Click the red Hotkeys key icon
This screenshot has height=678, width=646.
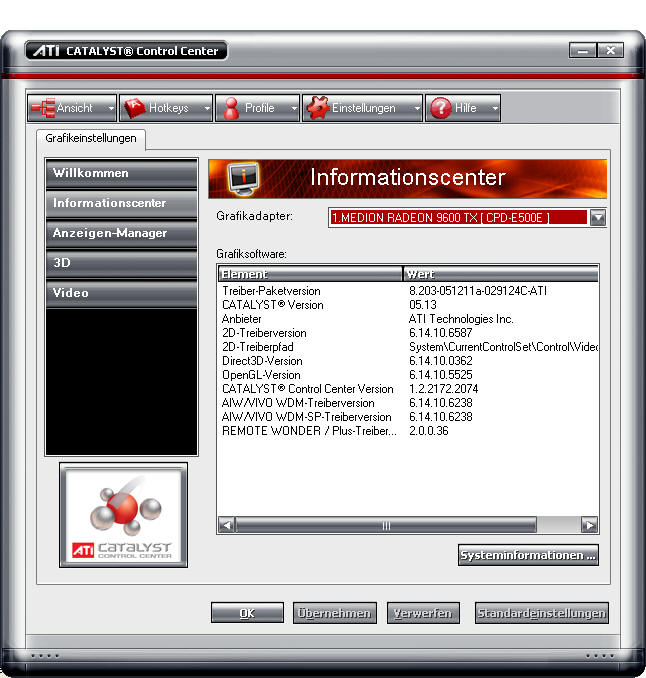pos(134,108)
